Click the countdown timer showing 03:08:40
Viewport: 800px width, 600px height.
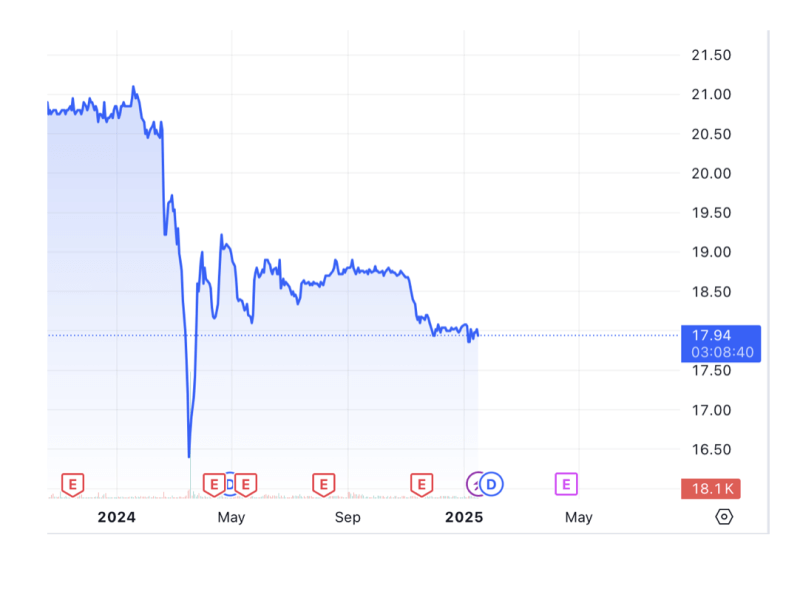pos(720,352)
